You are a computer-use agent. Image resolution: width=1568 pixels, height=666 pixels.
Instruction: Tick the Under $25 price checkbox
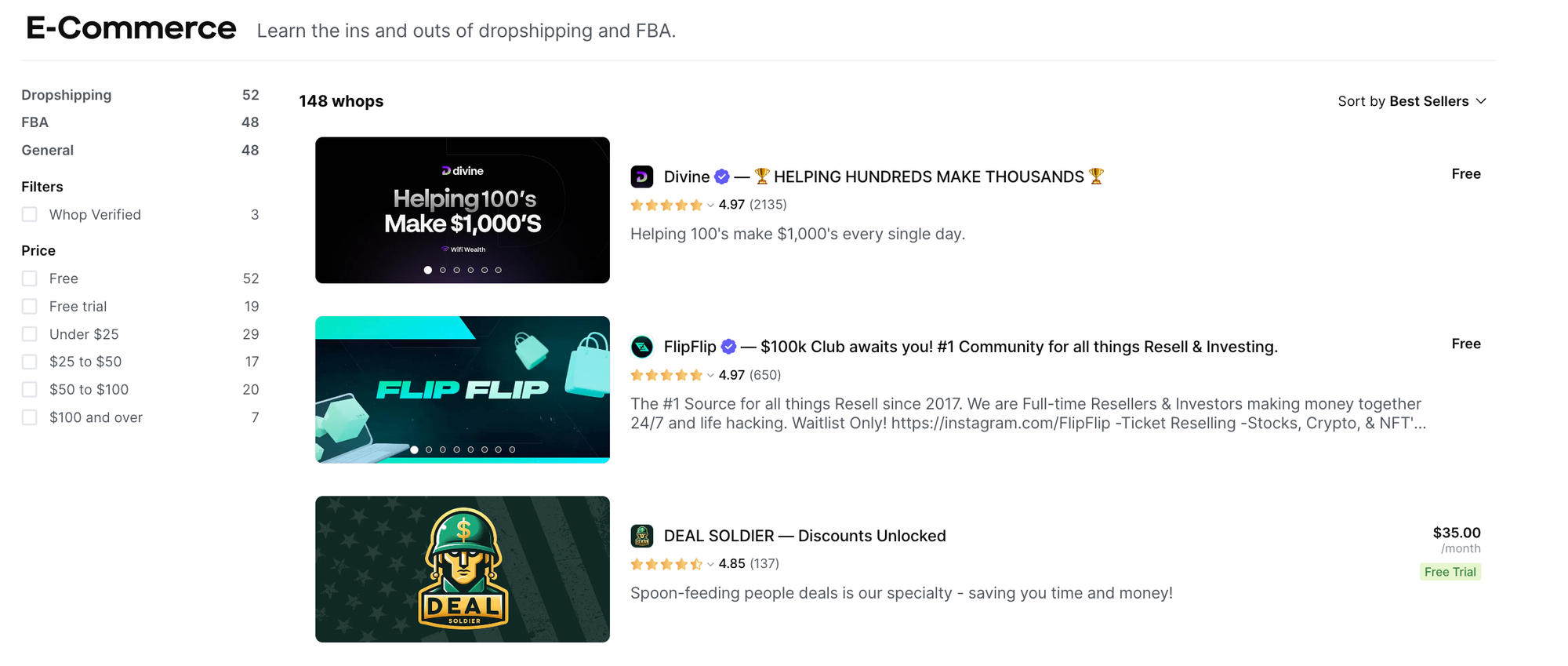click(x=30, y=334)
